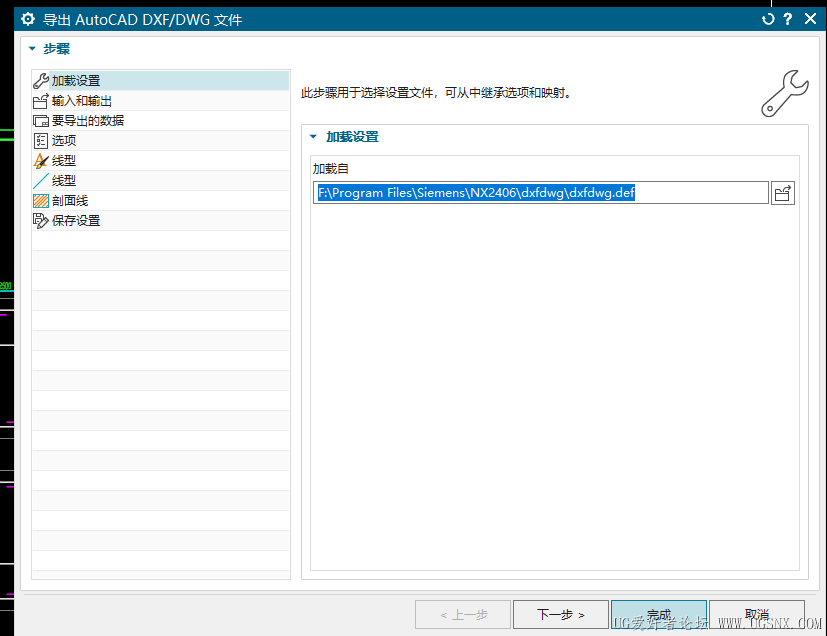
Task: Click the orange A text 线型 icon
Action: tap(41, 161)
